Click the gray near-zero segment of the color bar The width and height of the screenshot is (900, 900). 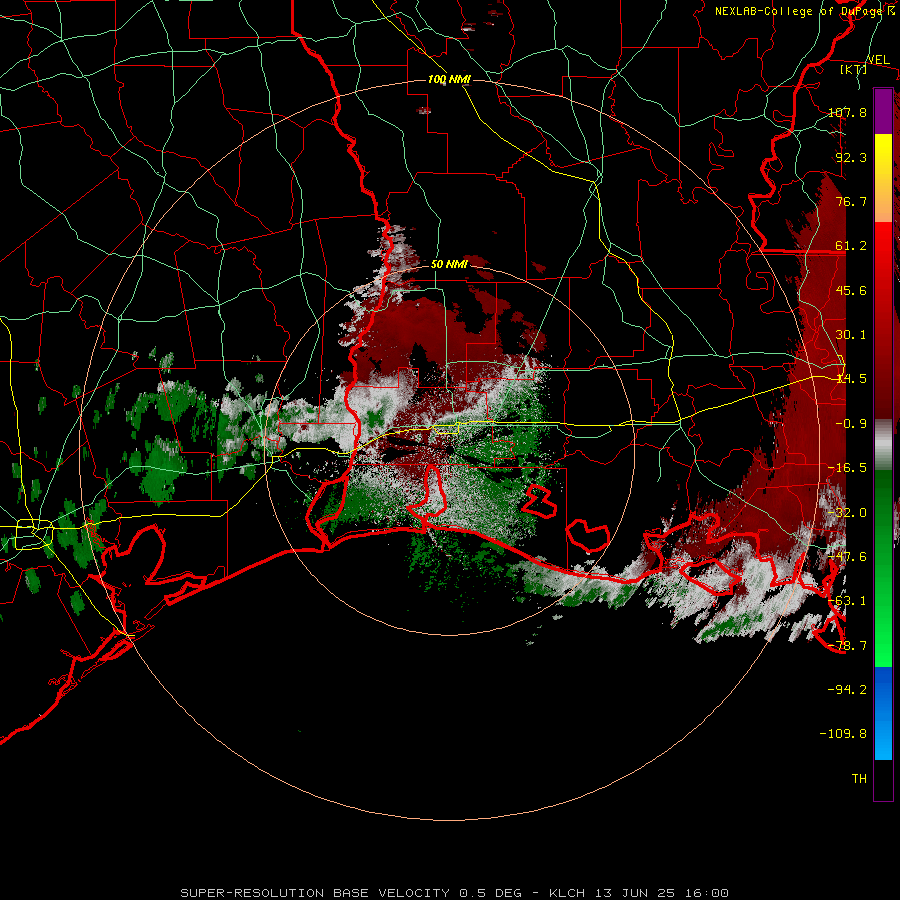883,445
